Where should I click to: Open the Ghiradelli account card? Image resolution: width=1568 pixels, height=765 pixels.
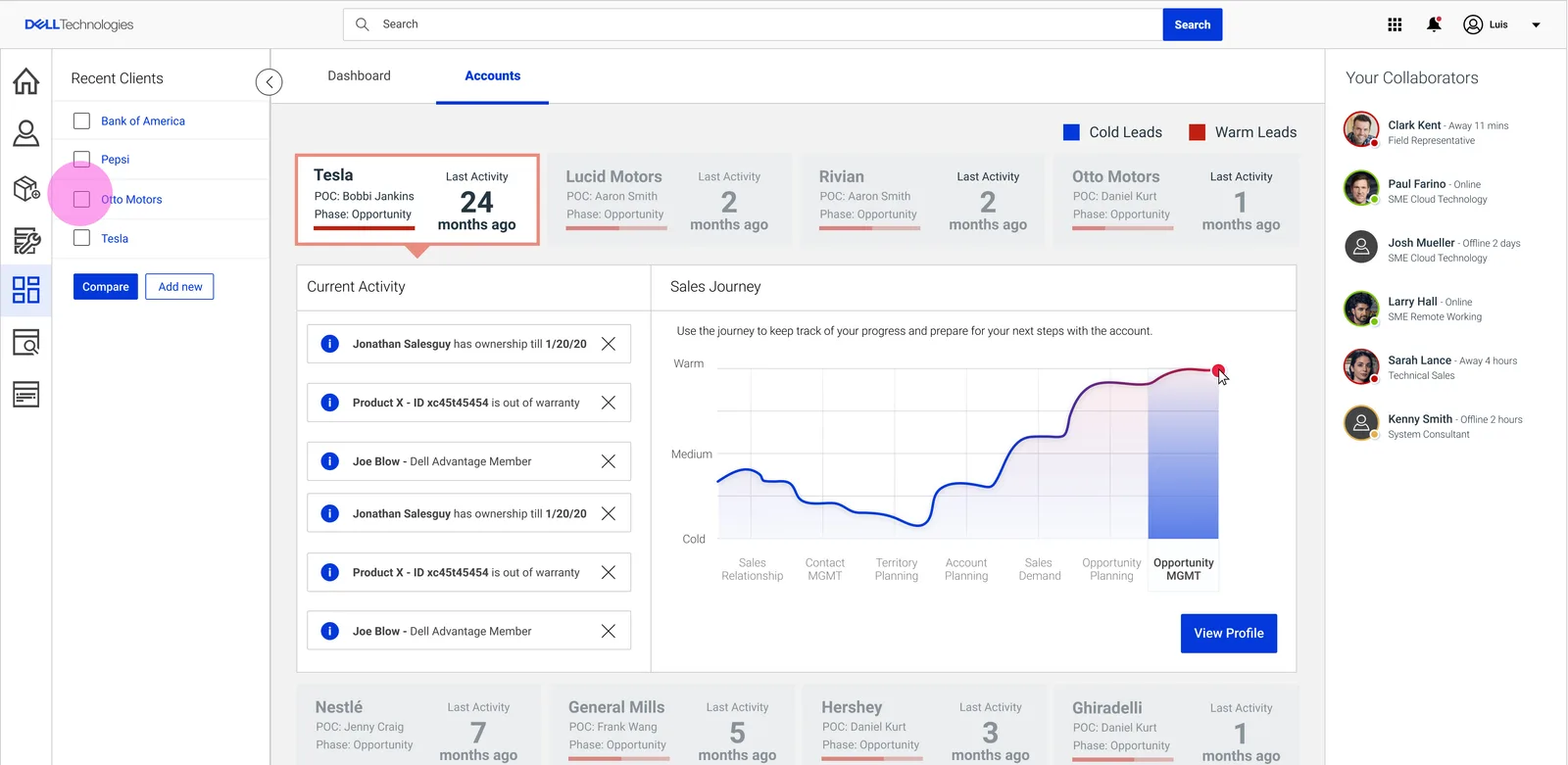(1176, 725)
